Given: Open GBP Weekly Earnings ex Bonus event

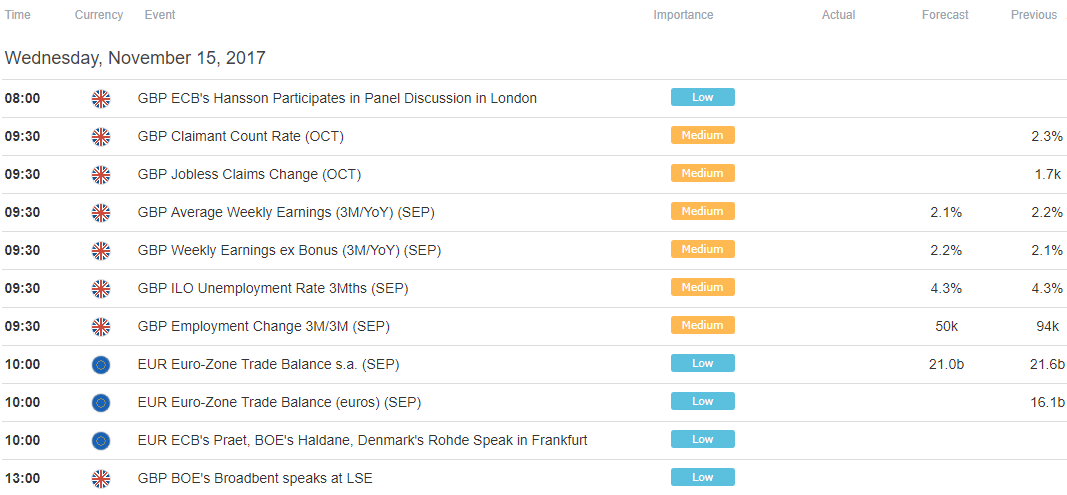Looking at the screenshot, I should click(289, 251).
